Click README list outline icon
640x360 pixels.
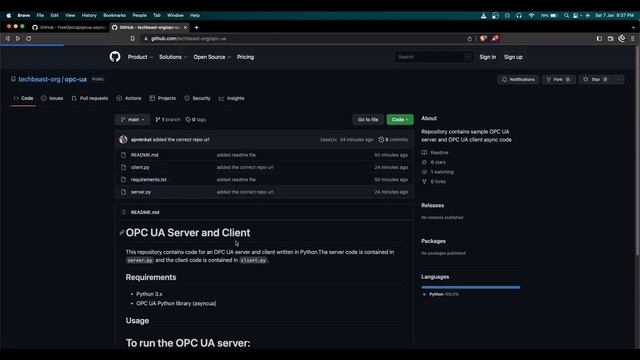(123, 212)
